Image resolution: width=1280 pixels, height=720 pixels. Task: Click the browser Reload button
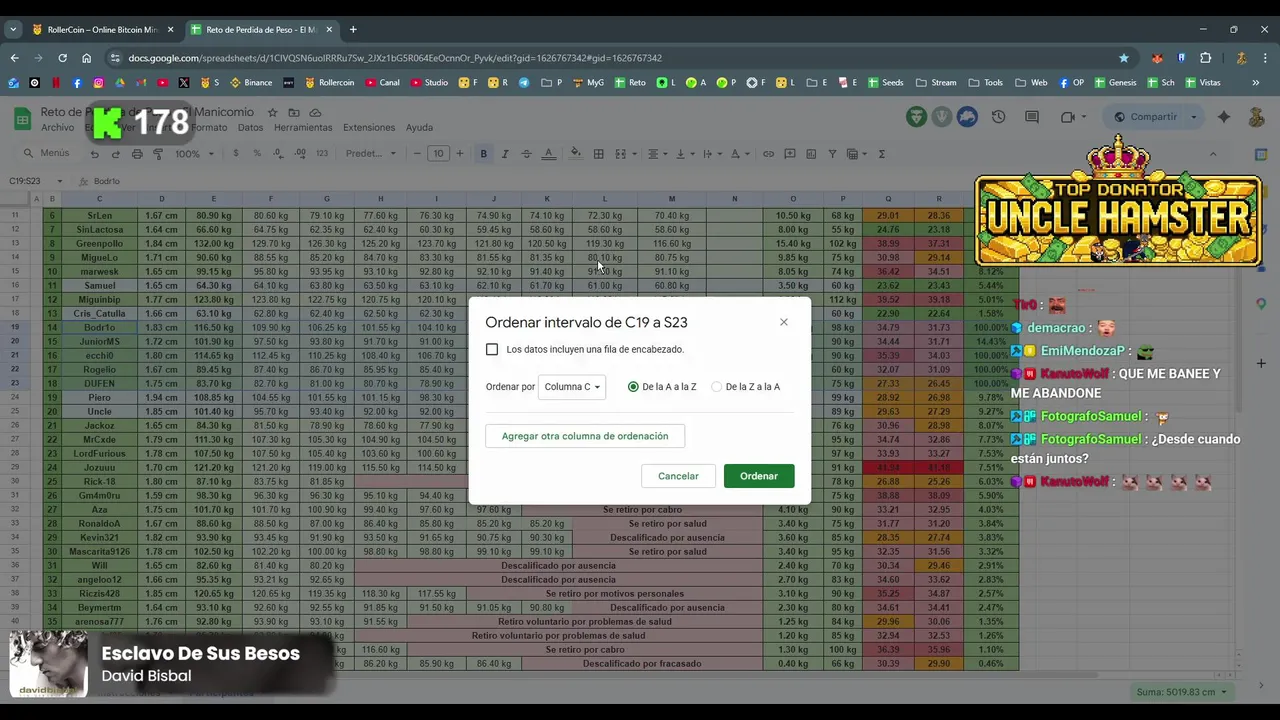tap(62, 58)
